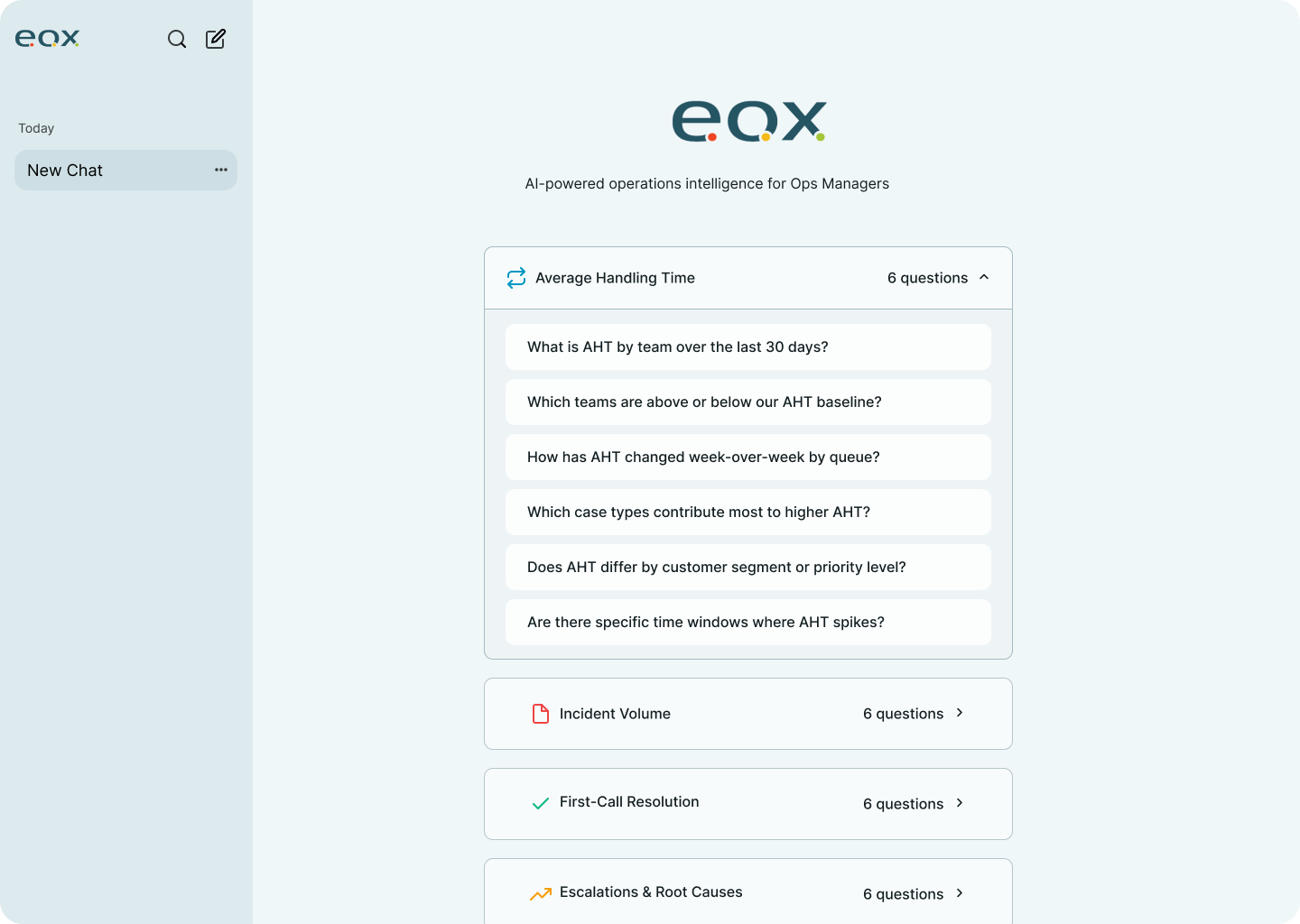Screen dimensions: 1300x924
Task: Expand the First-Call Resolution chevron
Action: click(960, 803)
